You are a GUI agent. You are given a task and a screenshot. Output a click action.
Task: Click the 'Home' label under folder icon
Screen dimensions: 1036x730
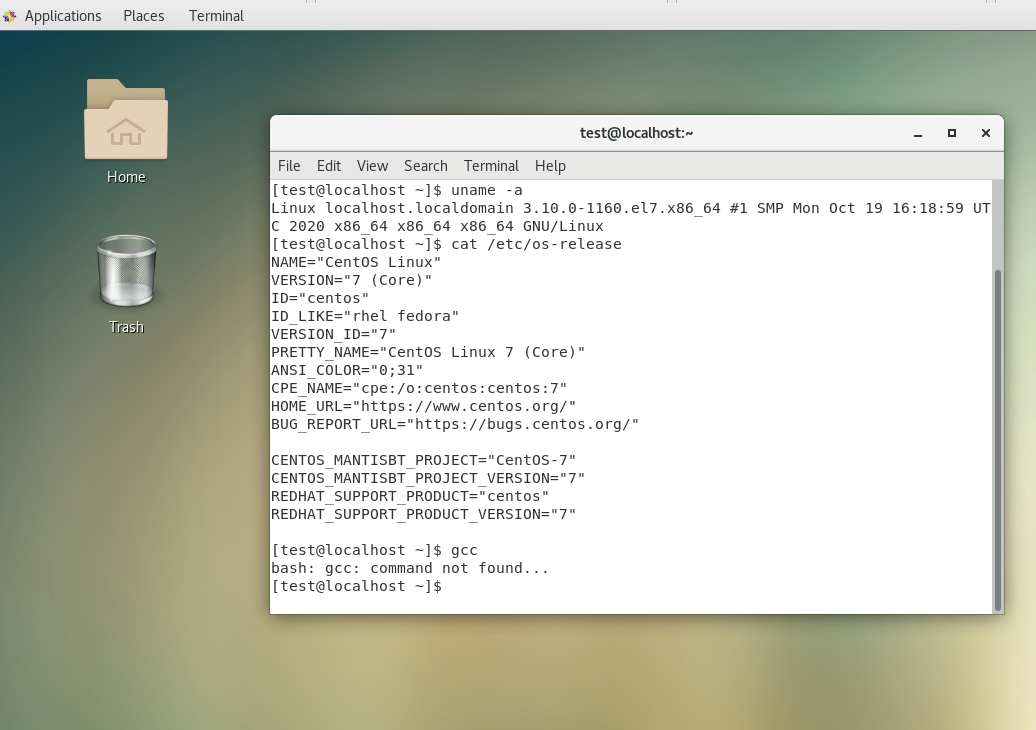click(x=126, y=177)
